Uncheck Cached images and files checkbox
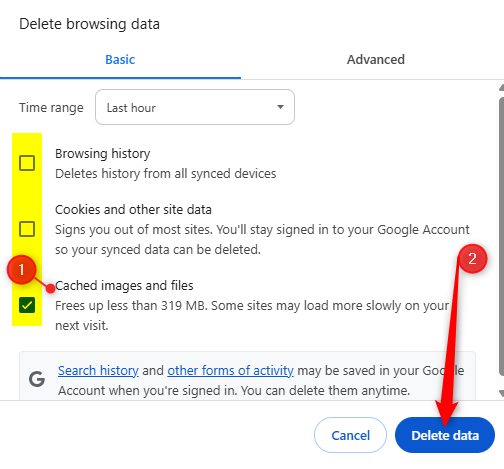The width and height of the screenshot is (504, 469). pos(27,305)
